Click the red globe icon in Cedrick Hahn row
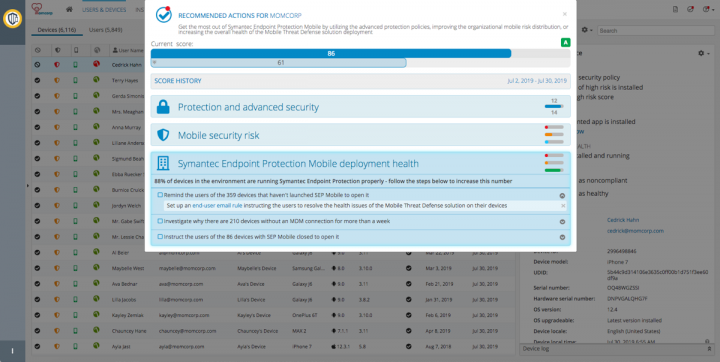Screen dimensions: 720x362 pyautogui.click(x=96, y=64)
